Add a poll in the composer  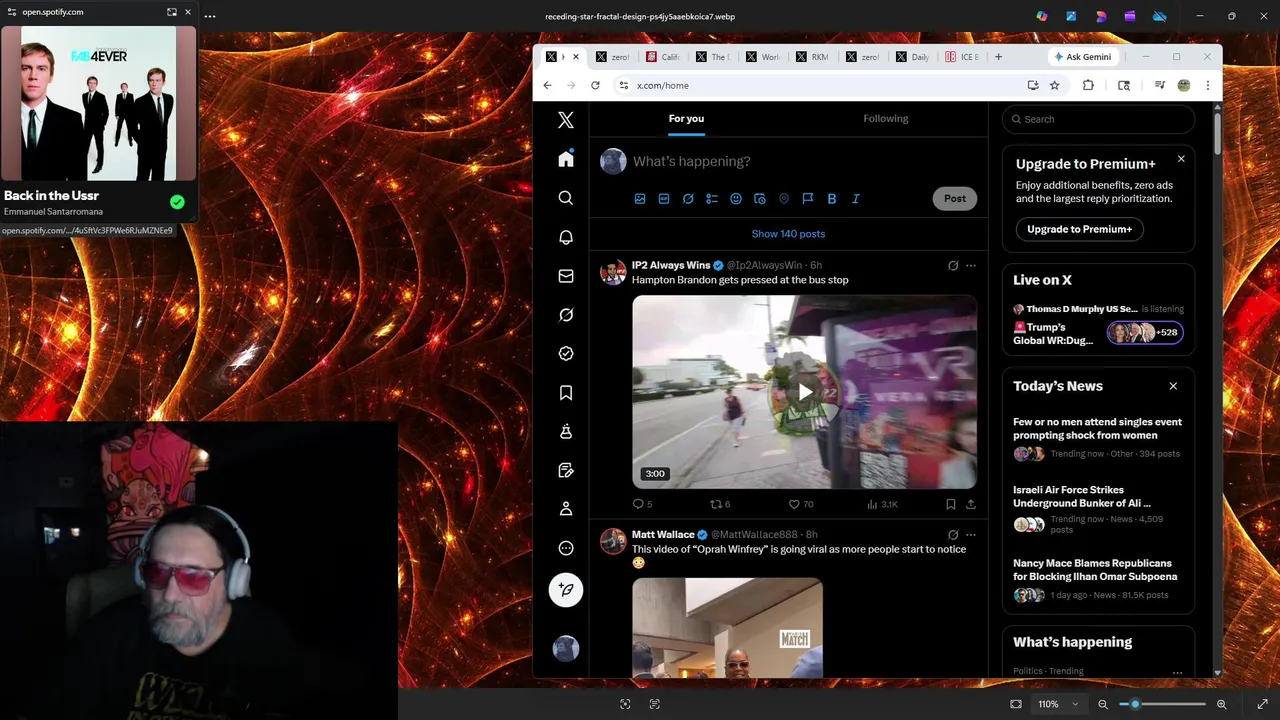coord(712,199)
